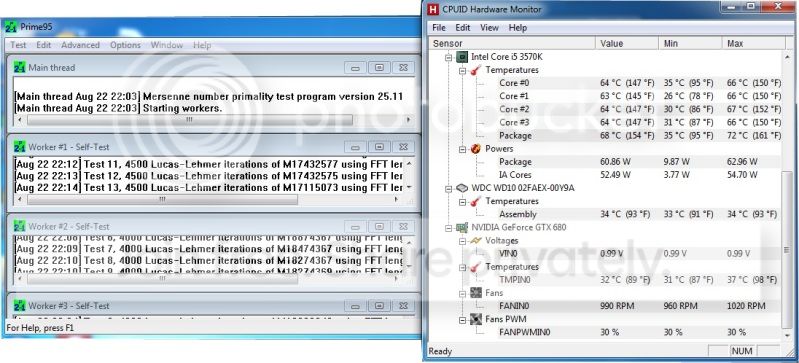
Task: Click the Worker #2 Self-Test window icon
Action: 19,226
